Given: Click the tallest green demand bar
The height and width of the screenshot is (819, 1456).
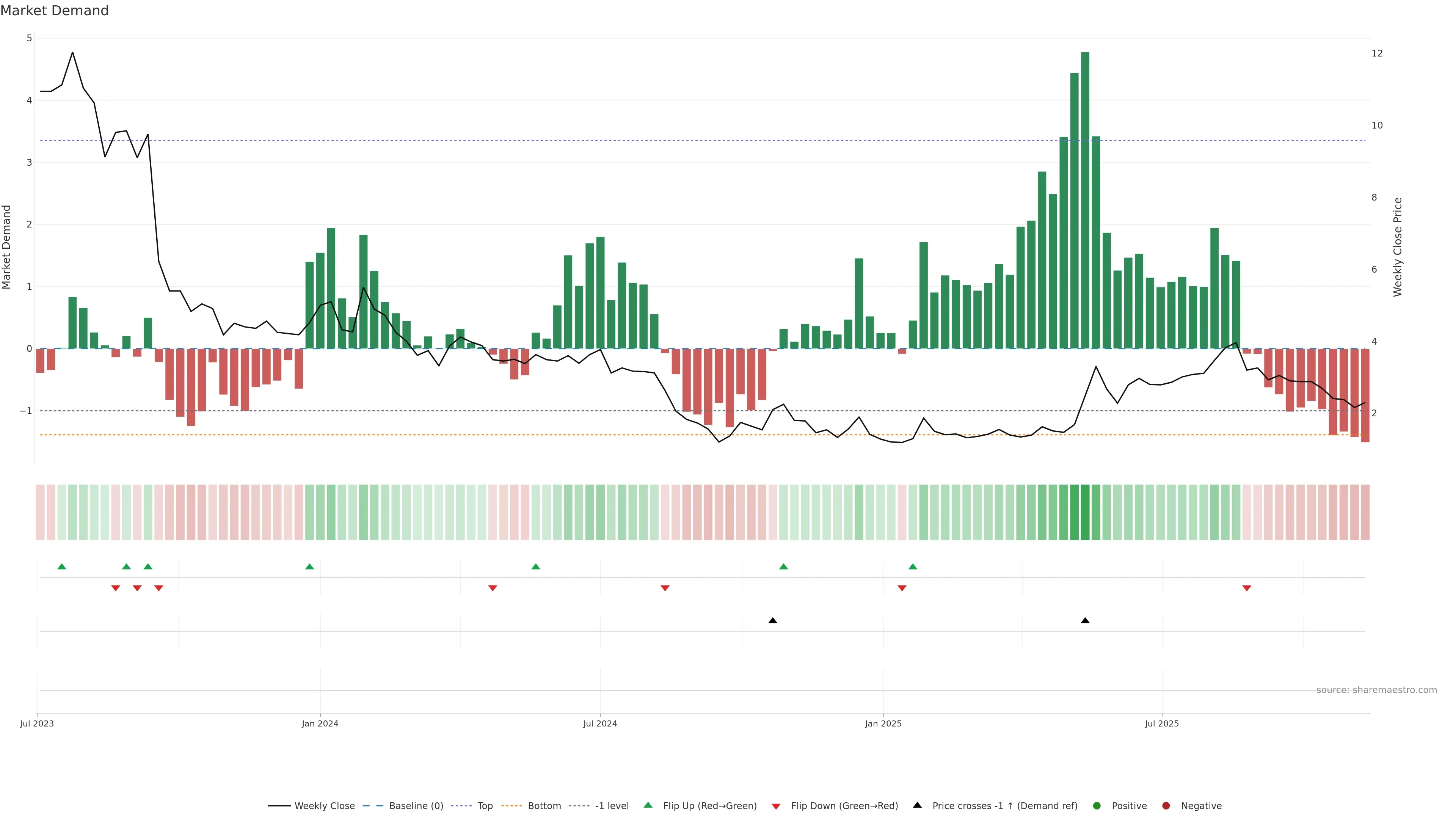Looking at the screenshot, I should point(1085,200).
